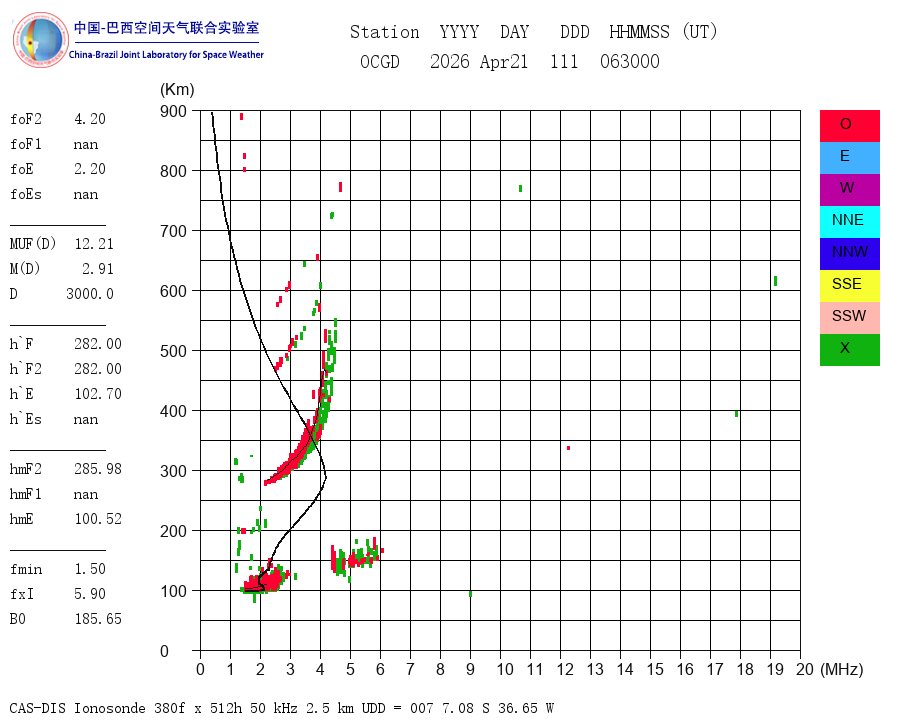Image resolution: width=900 pixels, height=720 pixels.
Task: Select the green X legend swatch
Action: 849,350
